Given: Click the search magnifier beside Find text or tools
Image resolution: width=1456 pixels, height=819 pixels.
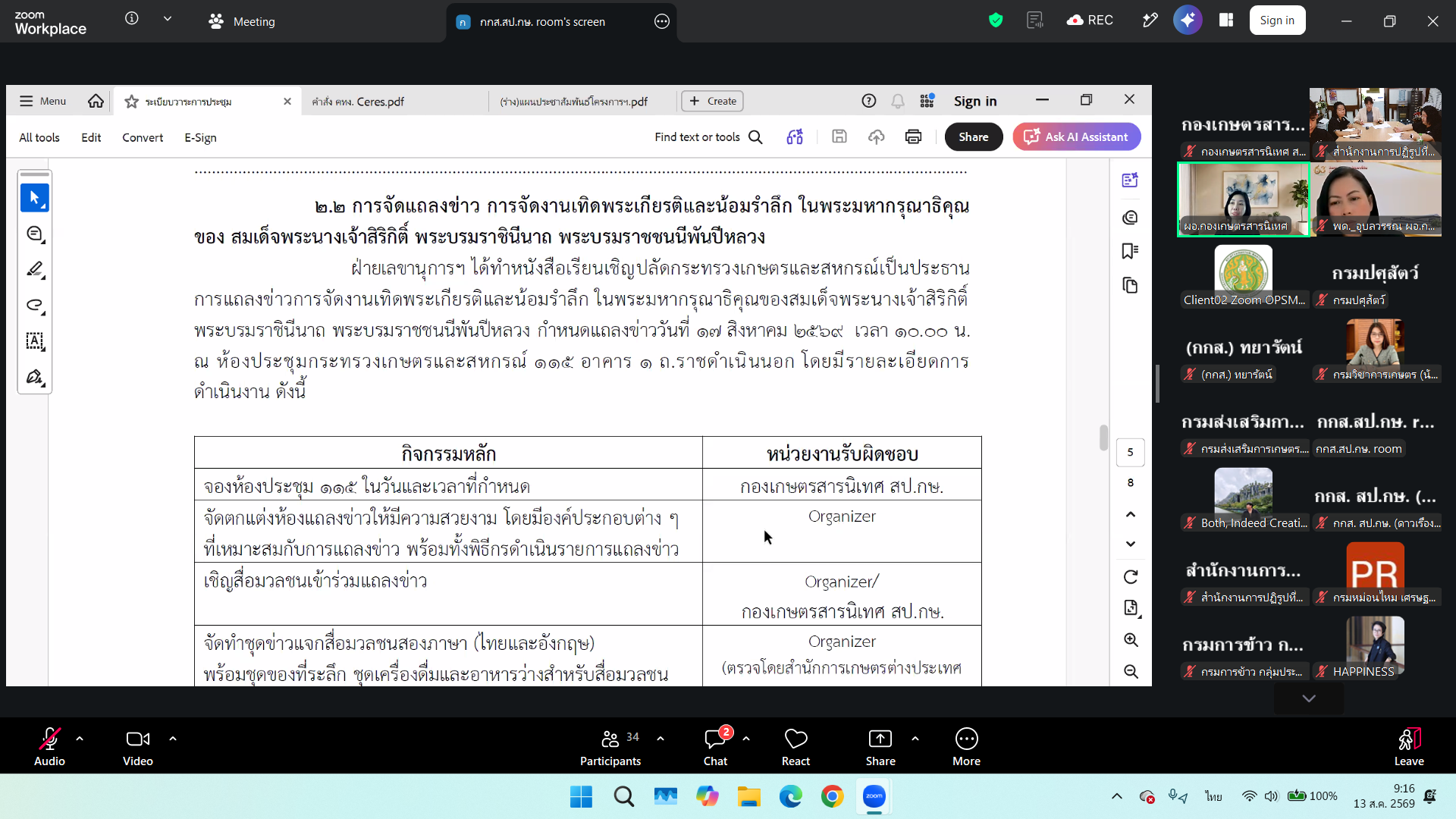Looking at the screenshot, I should tap(755, 137).
